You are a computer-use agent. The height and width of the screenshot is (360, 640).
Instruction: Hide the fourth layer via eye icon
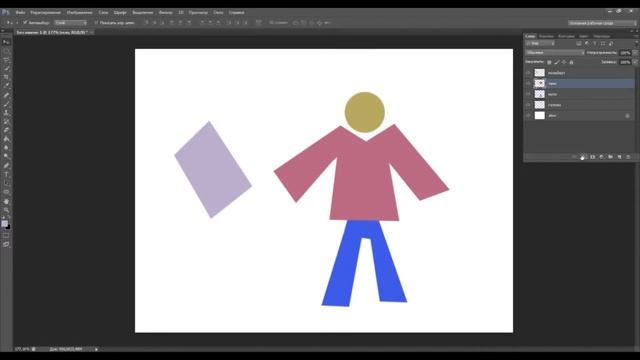pyautogui.click(x=528, y=105)
